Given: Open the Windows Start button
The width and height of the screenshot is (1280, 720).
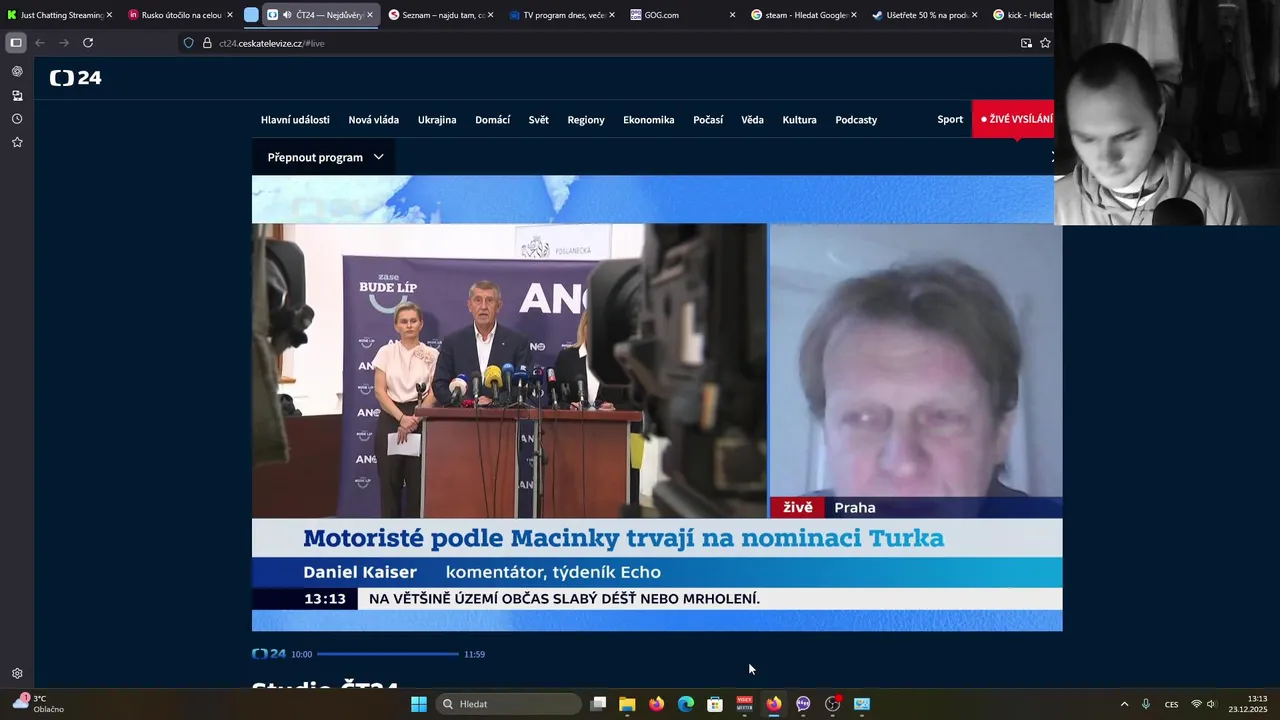Looking at the screenshot, I should [419, 704].
